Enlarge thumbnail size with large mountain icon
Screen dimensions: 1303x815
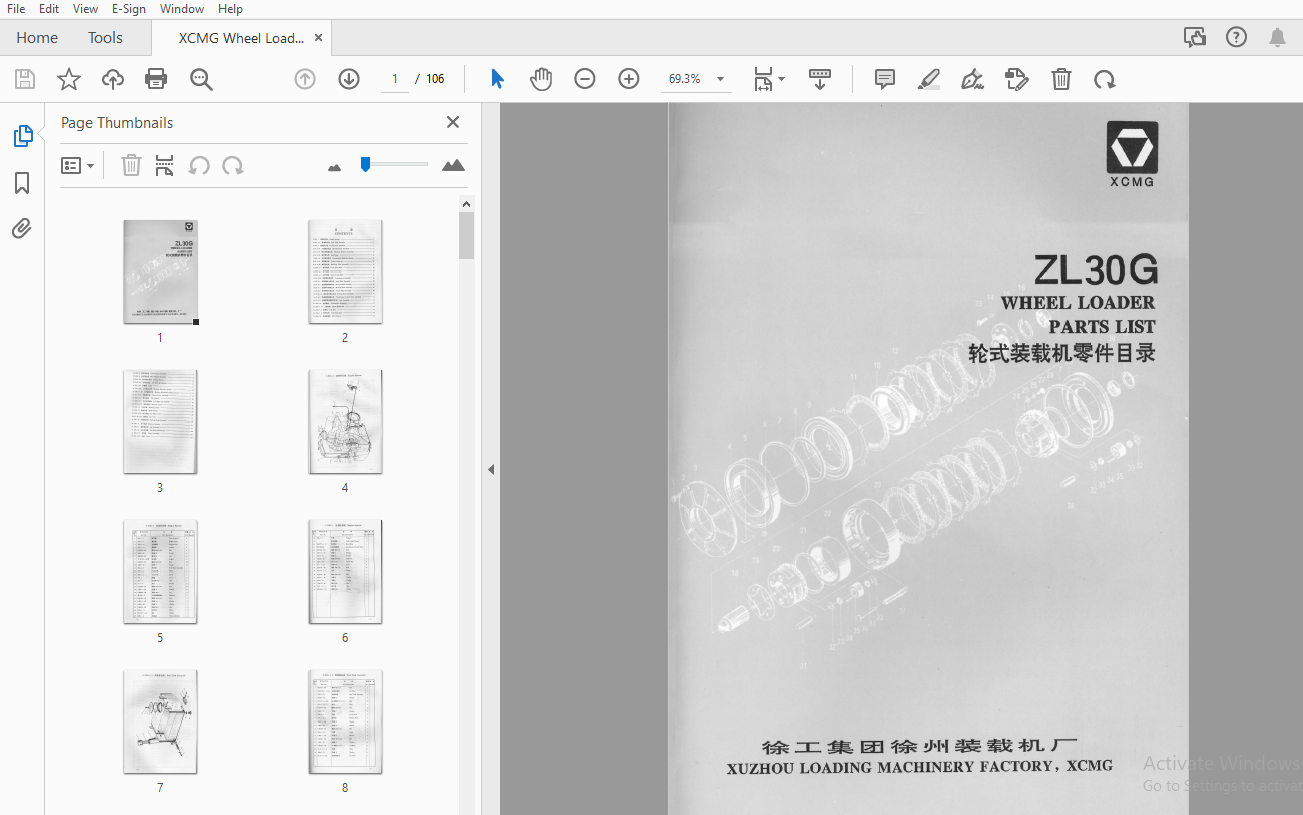click(453, 165)
